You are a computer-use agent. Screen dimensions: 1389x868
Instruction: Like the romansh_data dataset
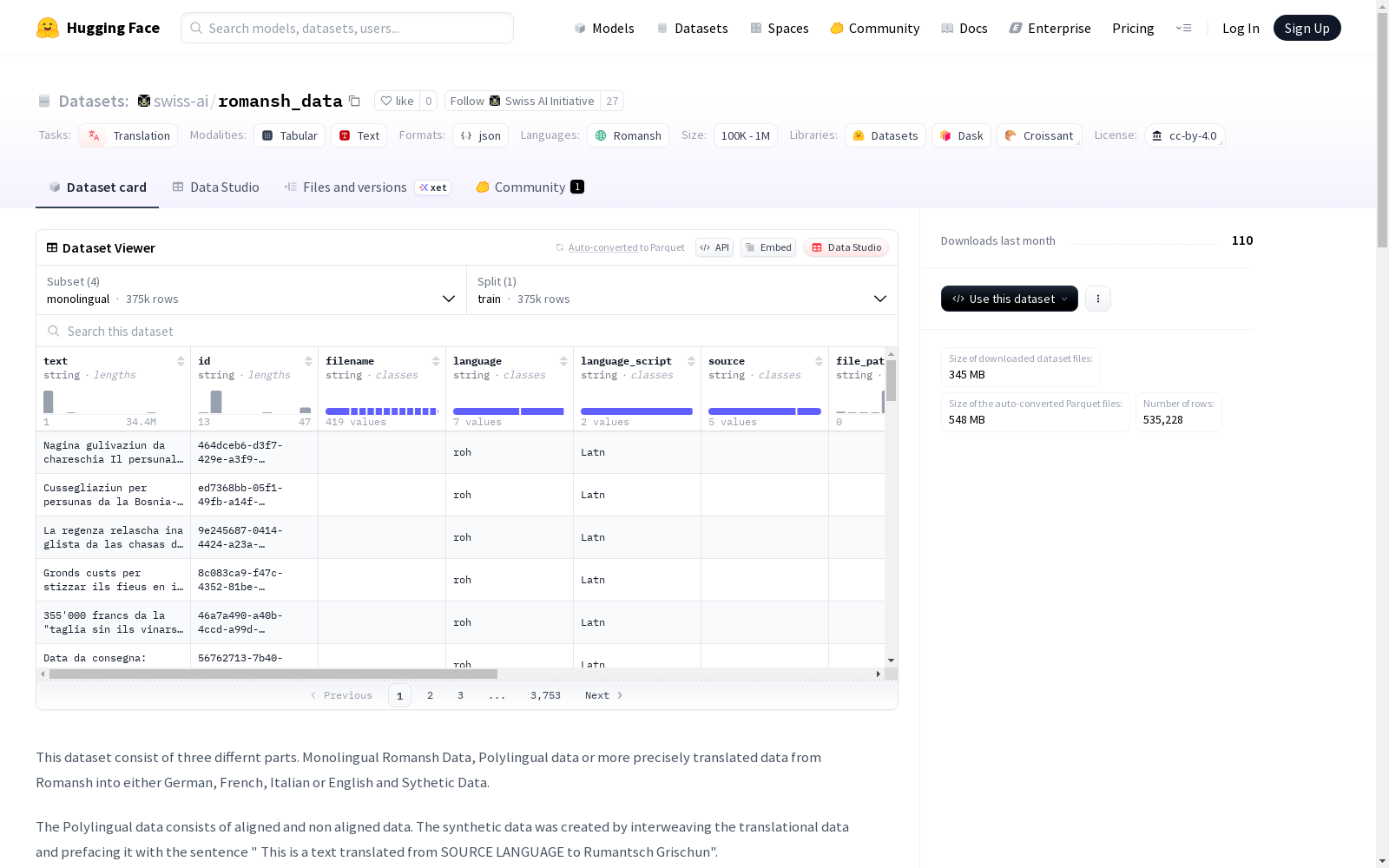[x=397, y=101]
